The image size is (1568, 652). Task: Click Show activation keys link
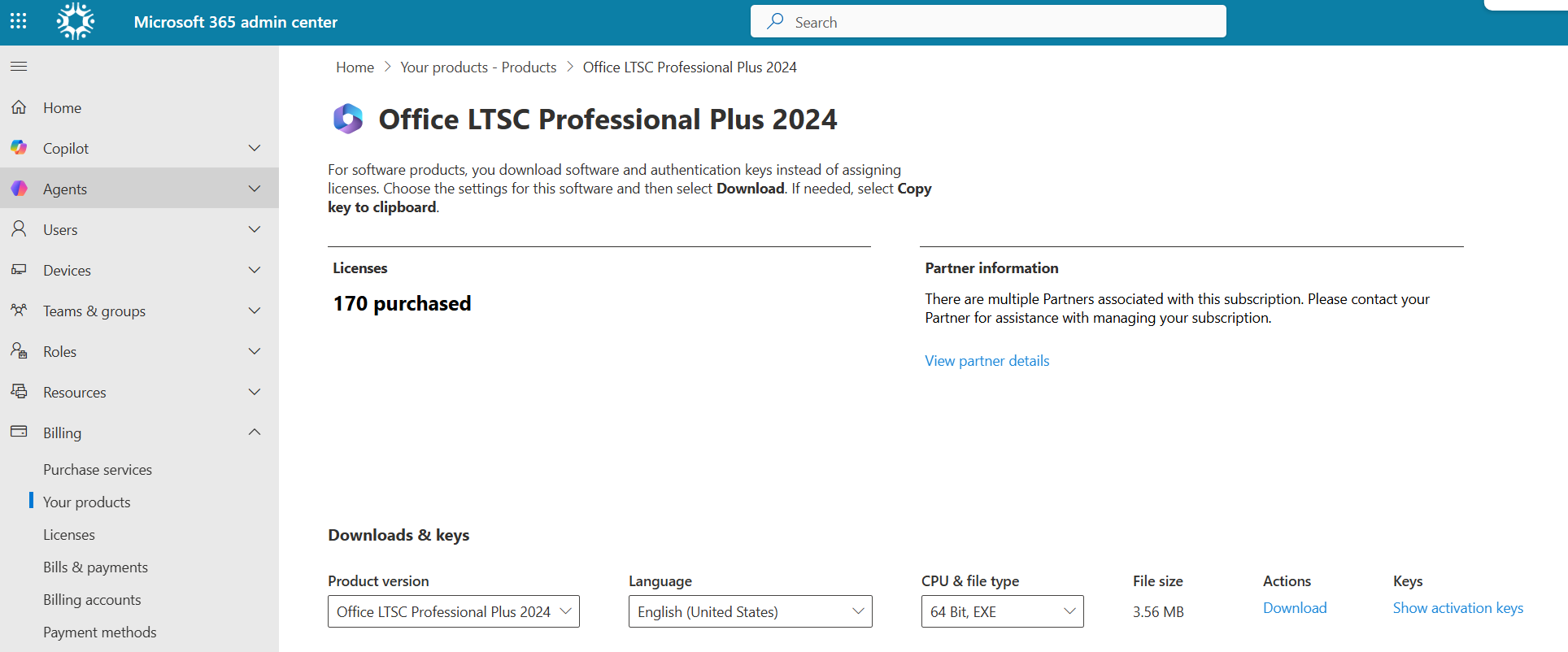(x=1458, y=607)
